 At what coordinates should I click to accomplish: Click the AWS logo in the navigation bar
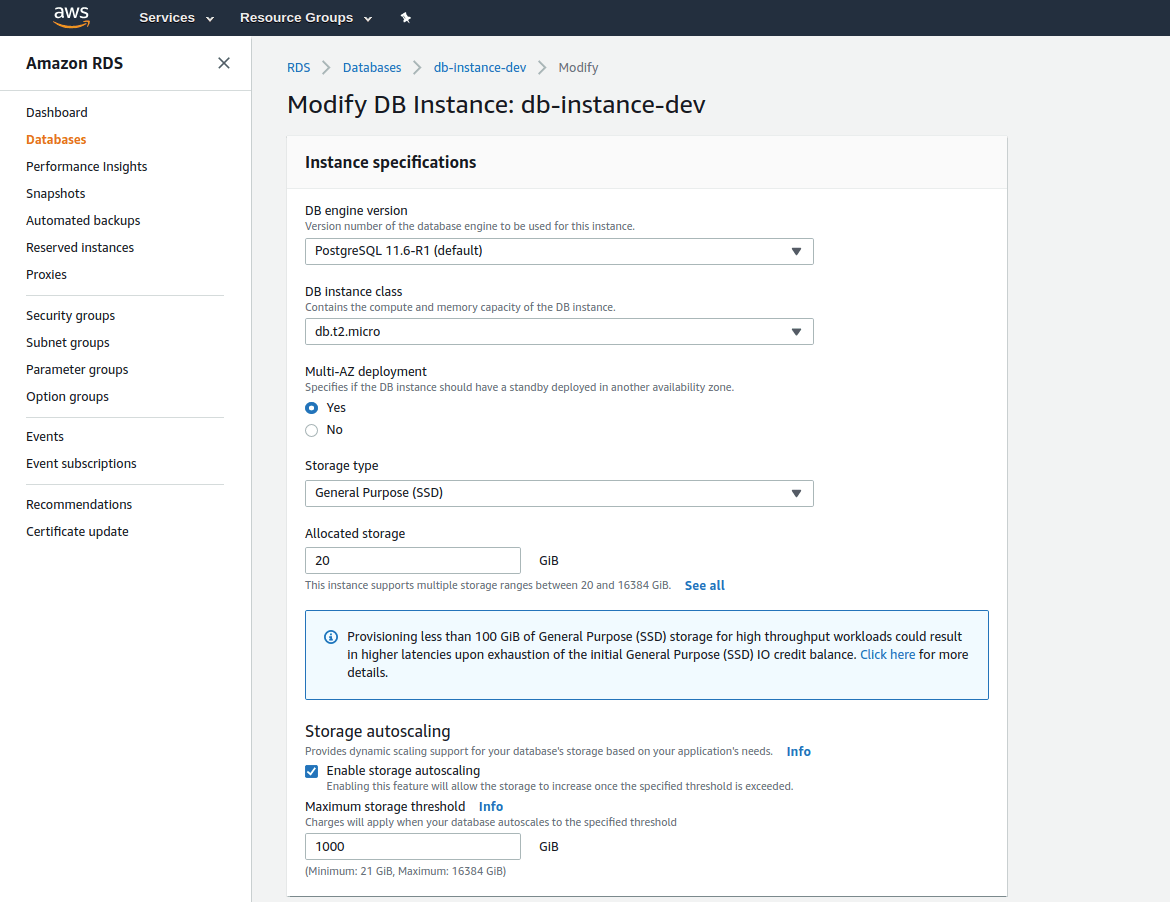[x=70, y=17]
